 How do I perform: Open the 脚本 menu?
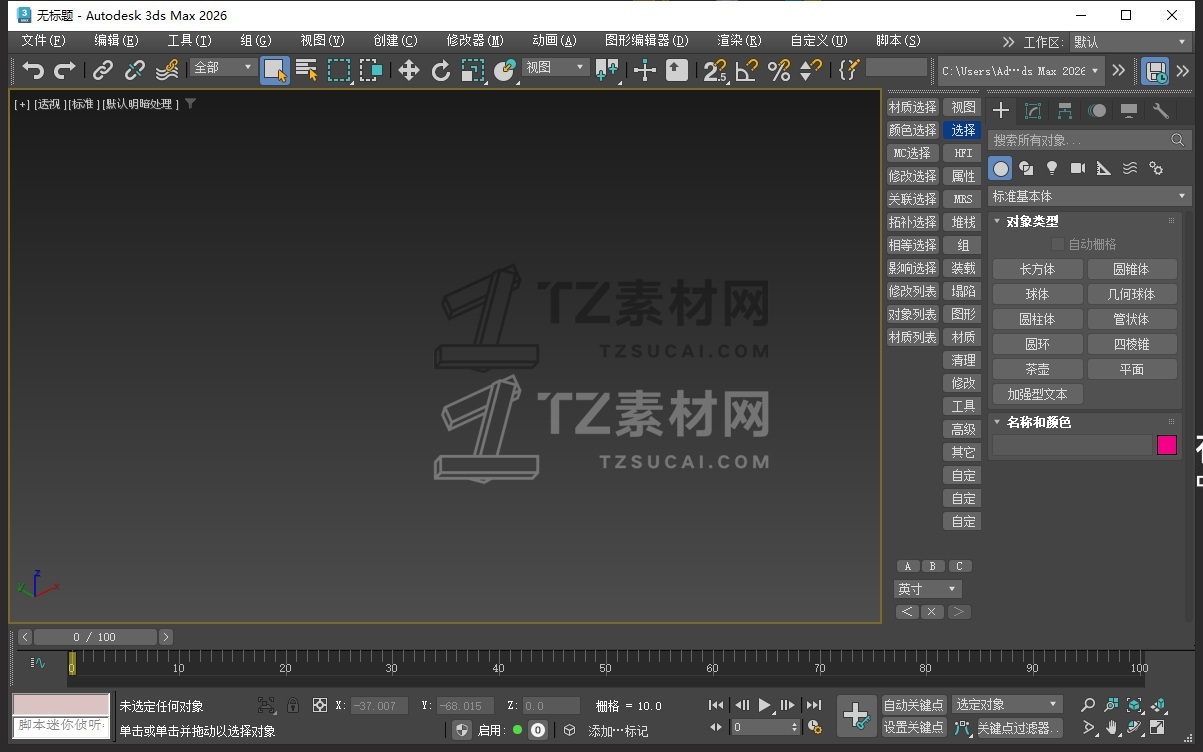click(897, 41)
